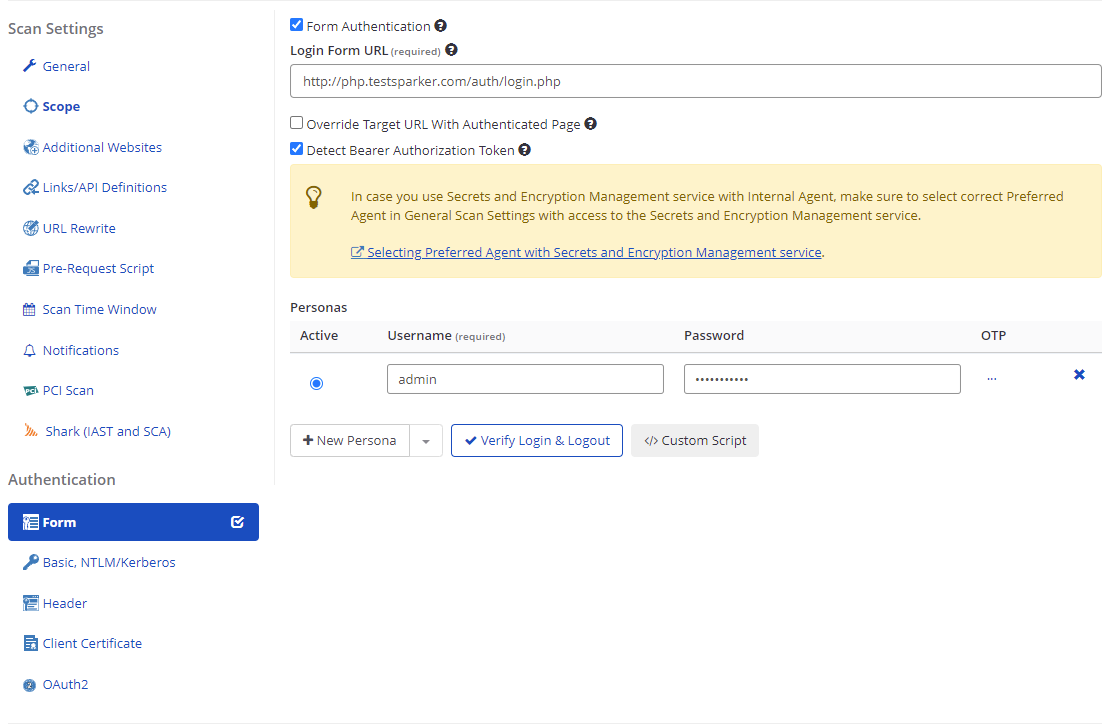Click the help icon beside Form Authentication
The width and height of the screenshot is (1109, 725).
(441, 27)
